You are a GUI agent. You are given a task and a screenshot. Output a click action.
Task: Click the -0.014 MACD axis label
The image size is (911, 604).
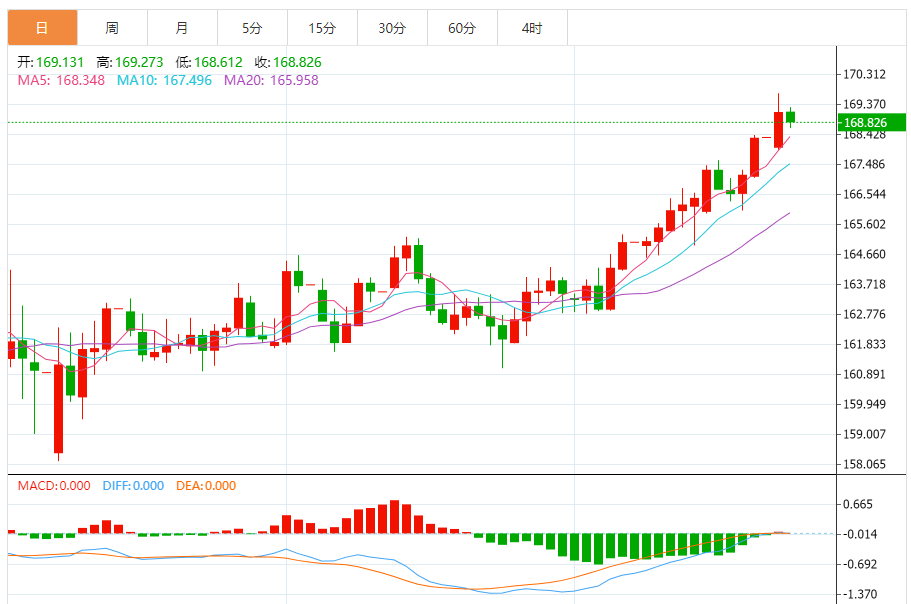point(860,534)
